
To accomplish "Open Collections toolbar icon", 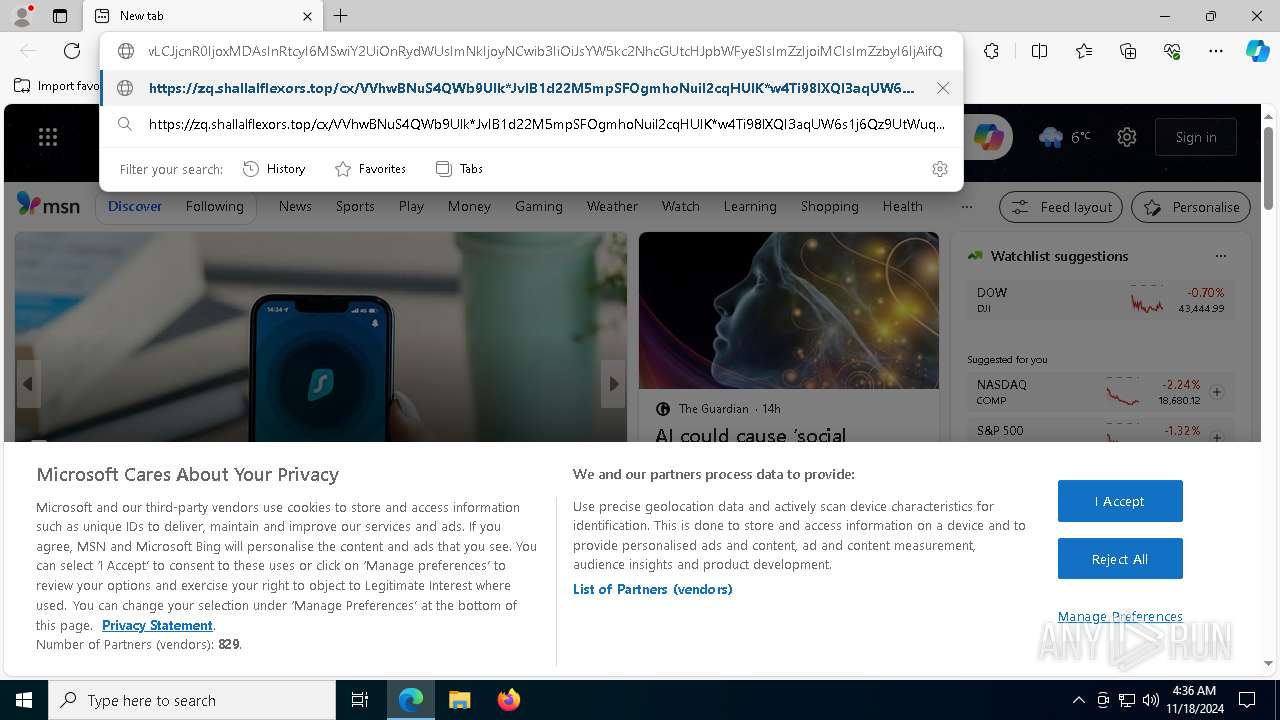I will [1128, 51].
